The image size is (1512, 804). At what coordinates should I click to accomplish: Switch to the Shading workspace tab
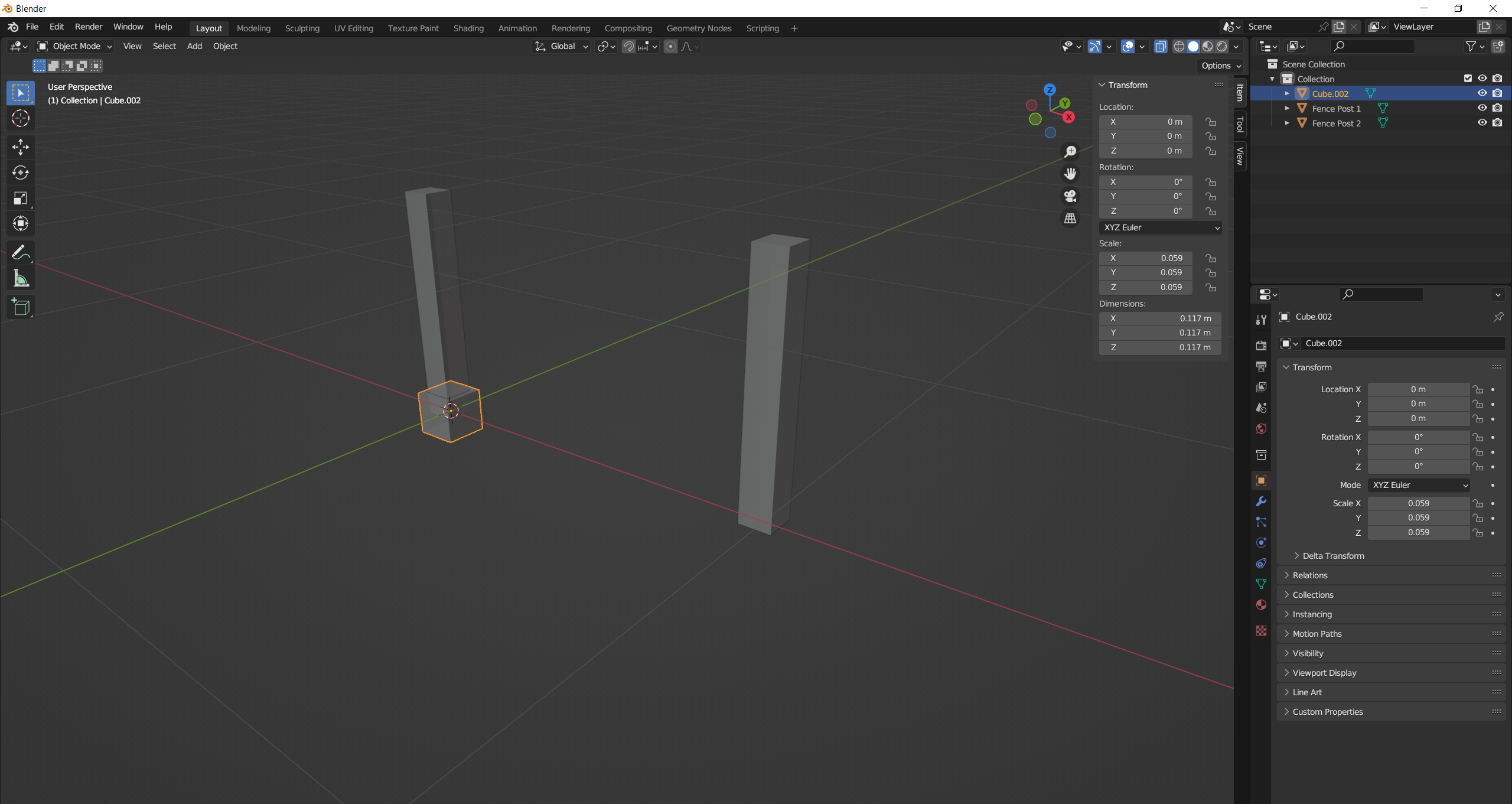(468, 28)
